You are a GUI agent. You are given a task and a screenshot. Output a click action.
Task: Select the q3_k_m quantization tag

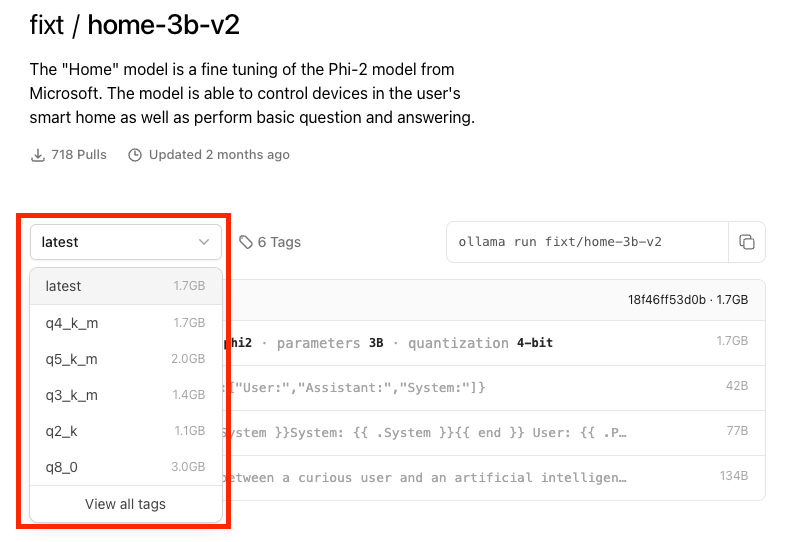(x=125, y=395)
